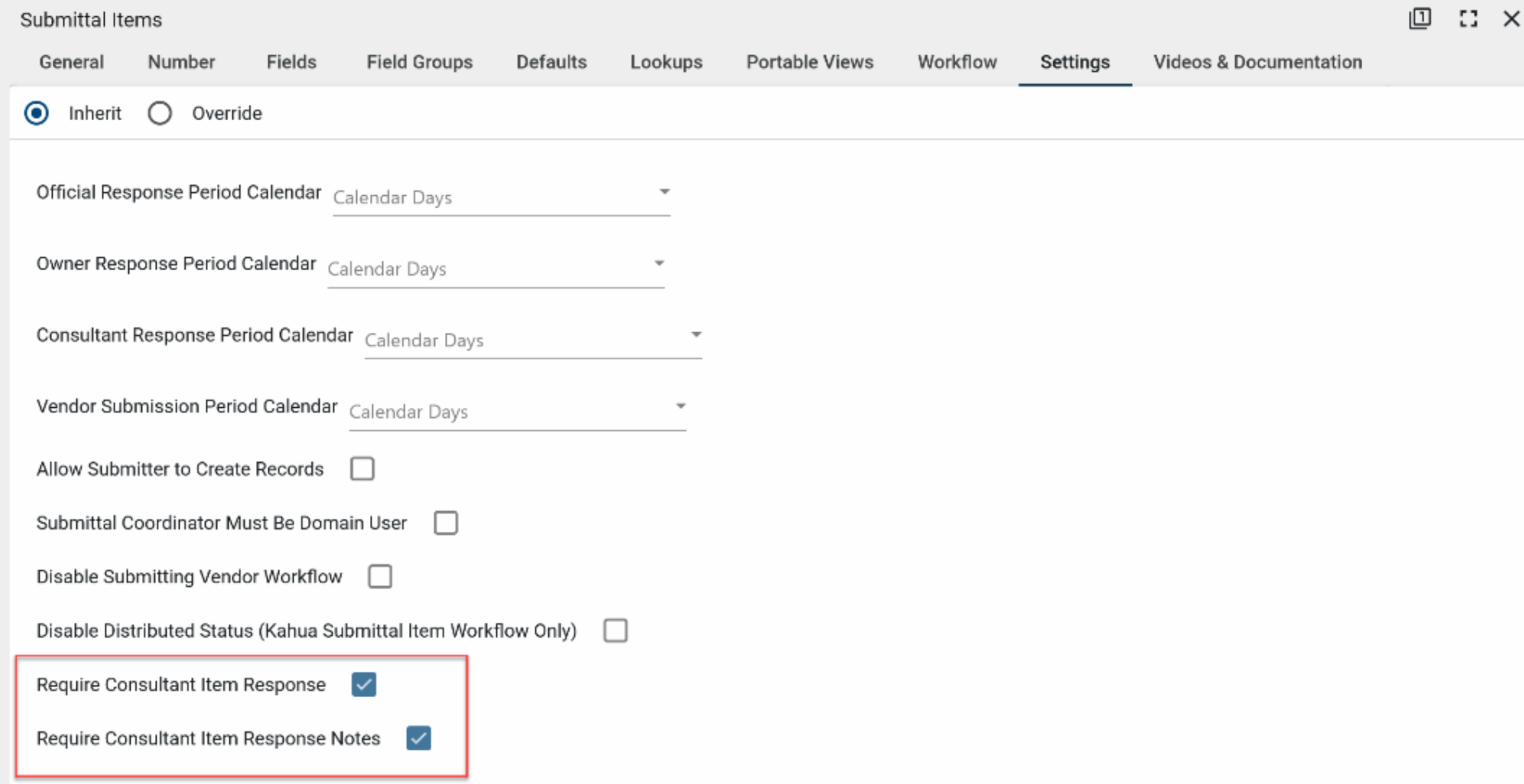The height and width of the screenshot is (784, 1524).
Task: Open the Field Groups tab
Action: pos(419,62)
